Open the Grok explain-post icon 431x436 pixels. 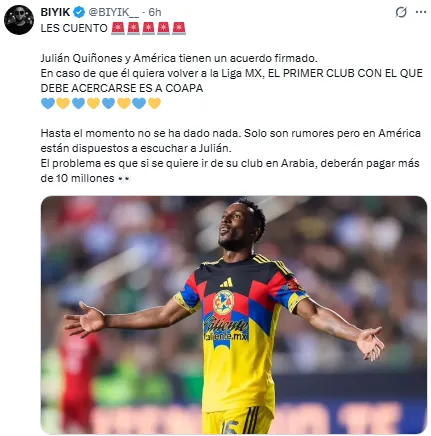[x=401, y=12]
